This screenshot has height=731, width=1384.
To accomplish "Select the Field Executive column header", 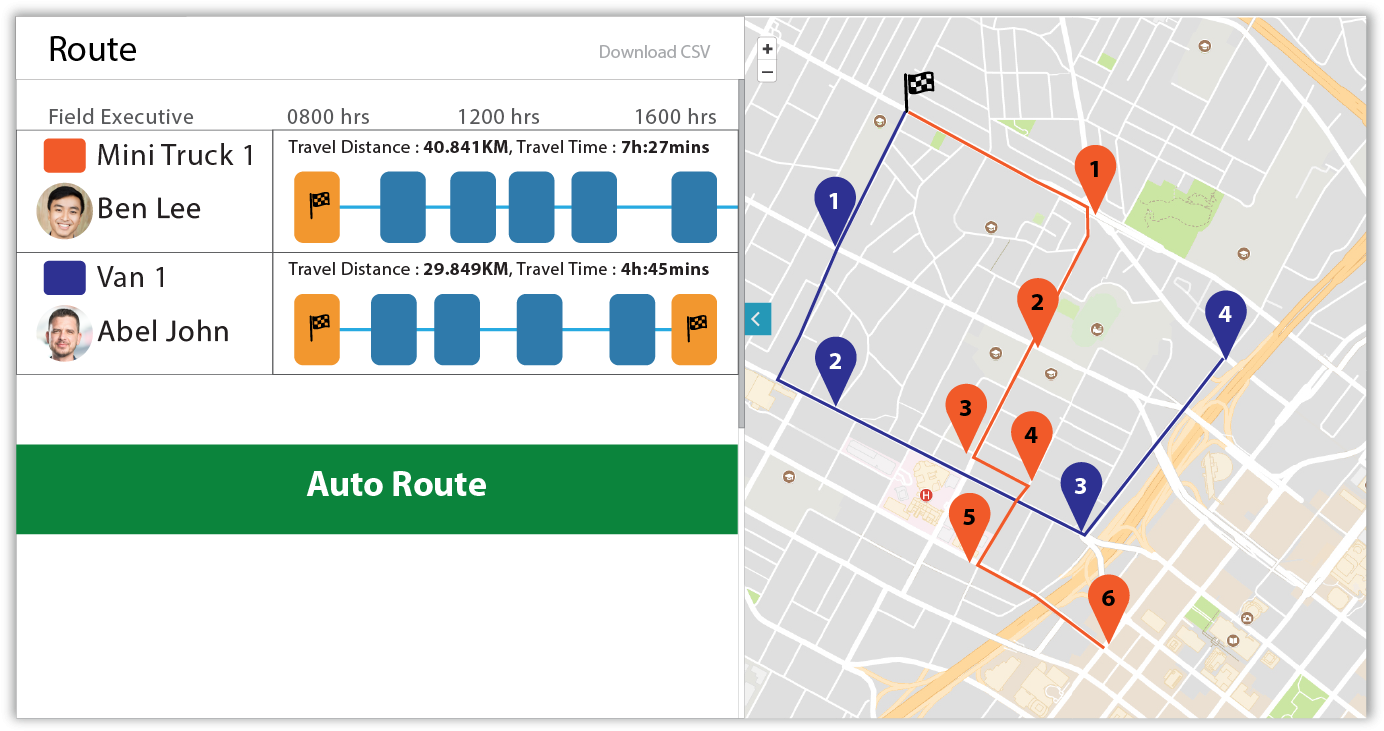I will [120, 116].
